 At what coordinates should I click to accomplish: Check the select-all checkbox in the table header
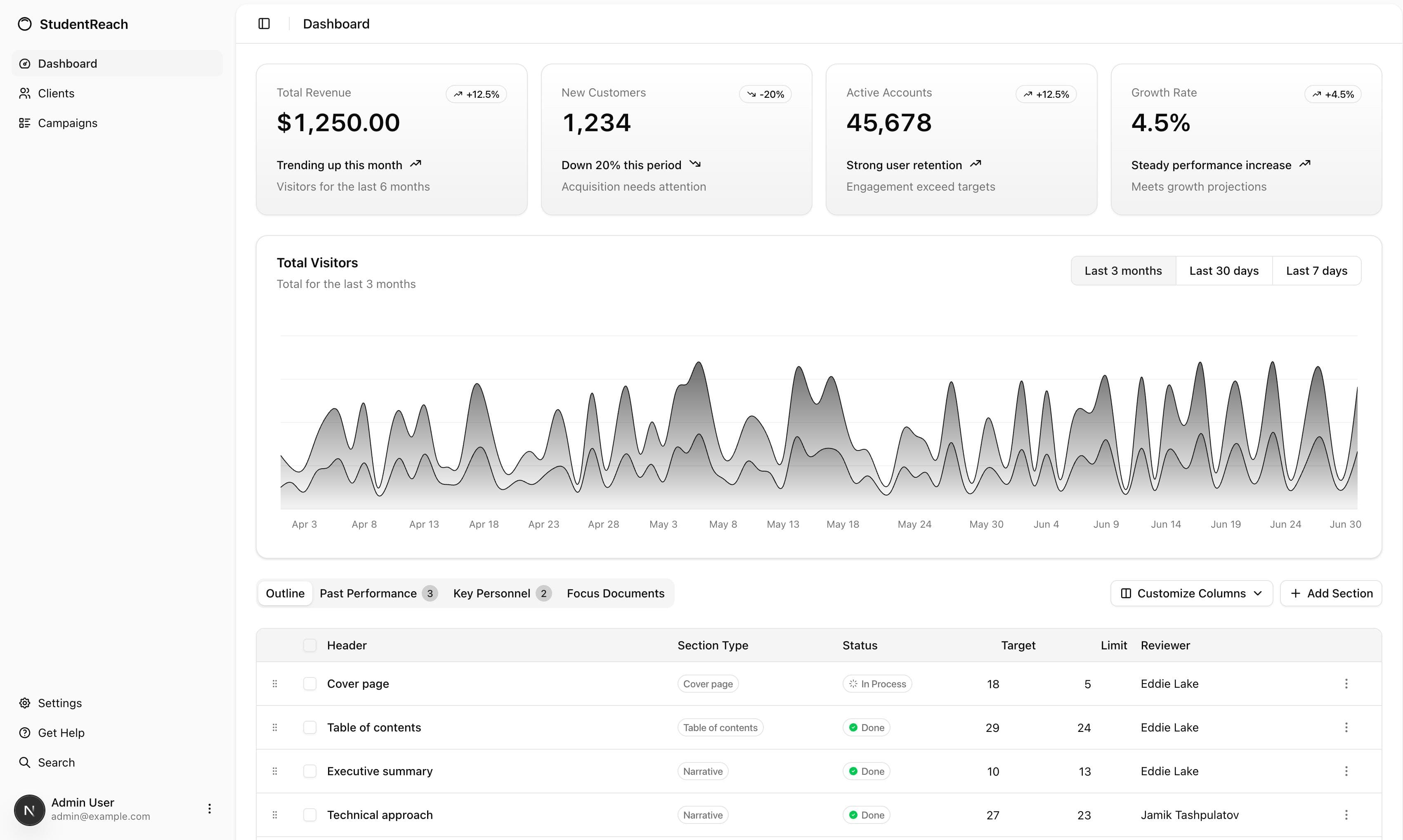tap(310, 645)
